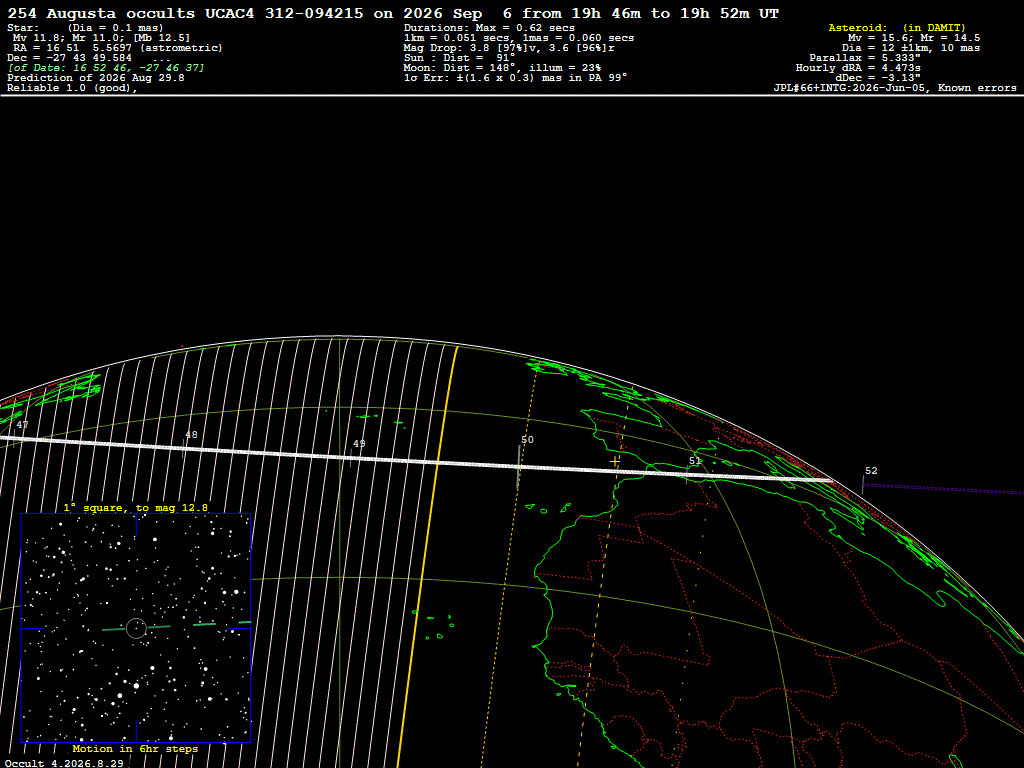Image resolution: width=1024 pixels, height=768 pixels.
Task: Select the 48 minute tick marker
Action: pyautogui.click(x=191, y=435)
